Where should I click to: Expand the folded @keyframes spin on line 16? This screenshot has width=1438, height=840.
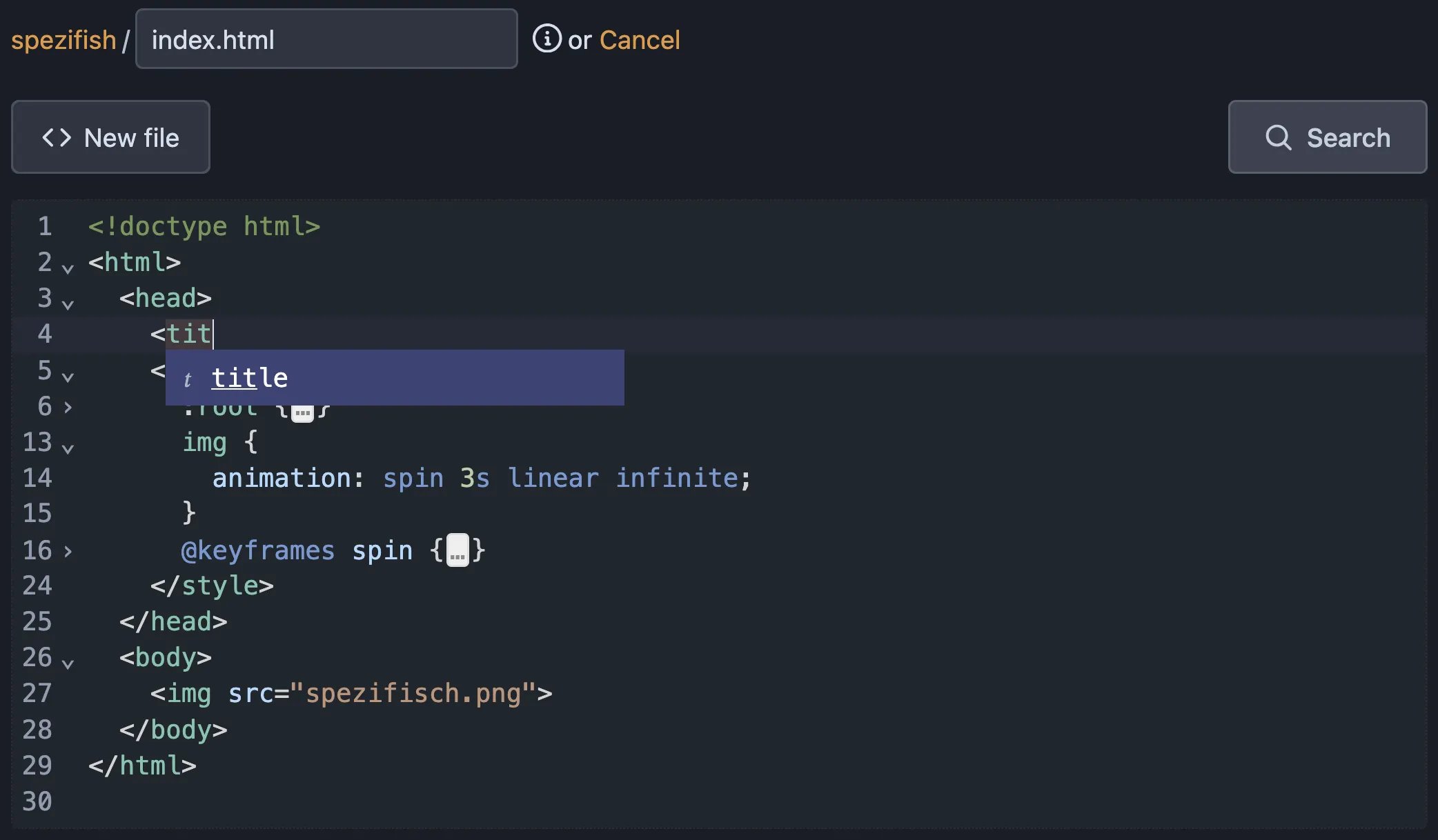coord(67,553)
